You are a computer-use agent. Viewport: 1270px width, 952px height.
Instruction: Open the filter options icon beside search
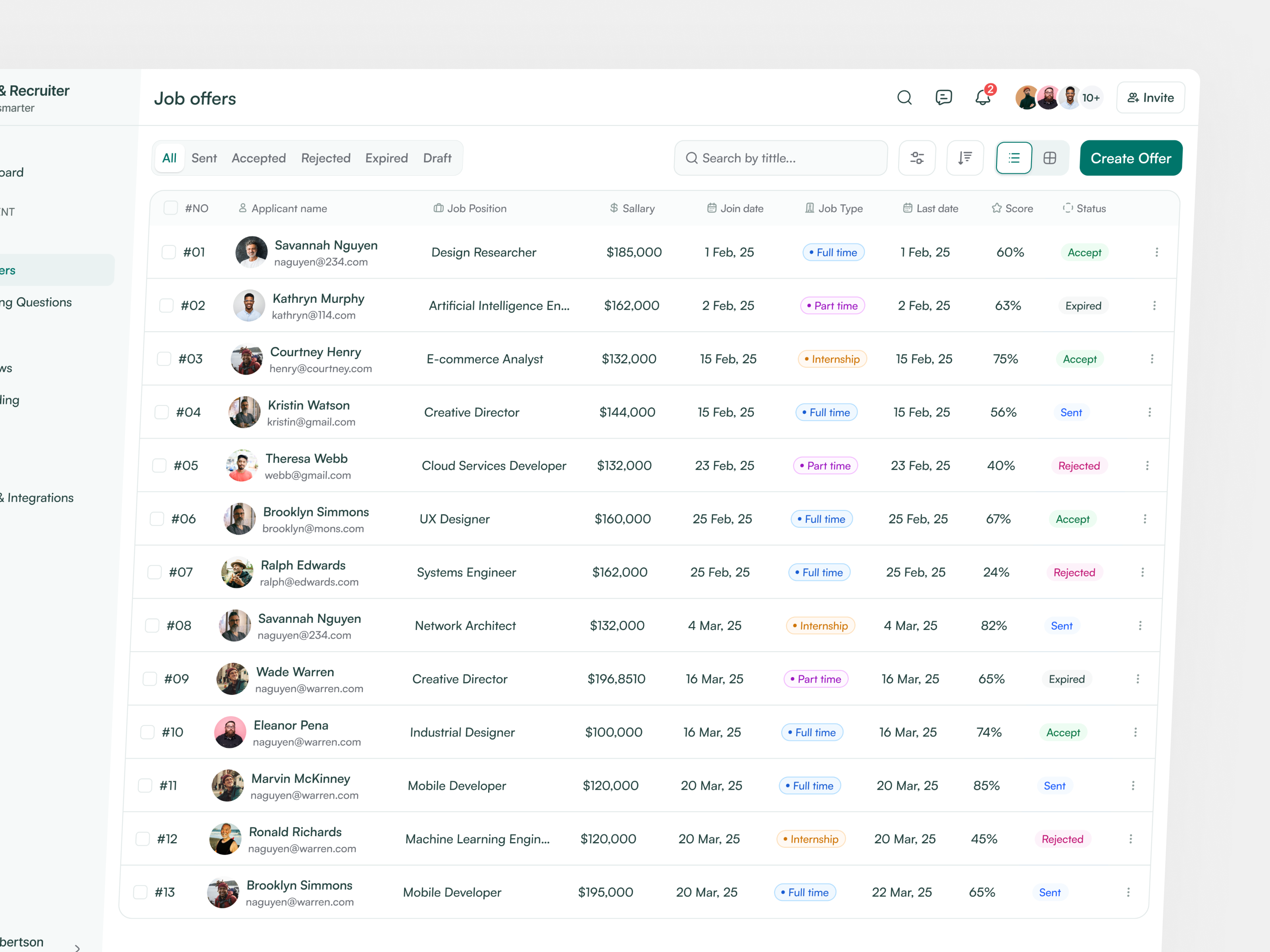(917, 158)
